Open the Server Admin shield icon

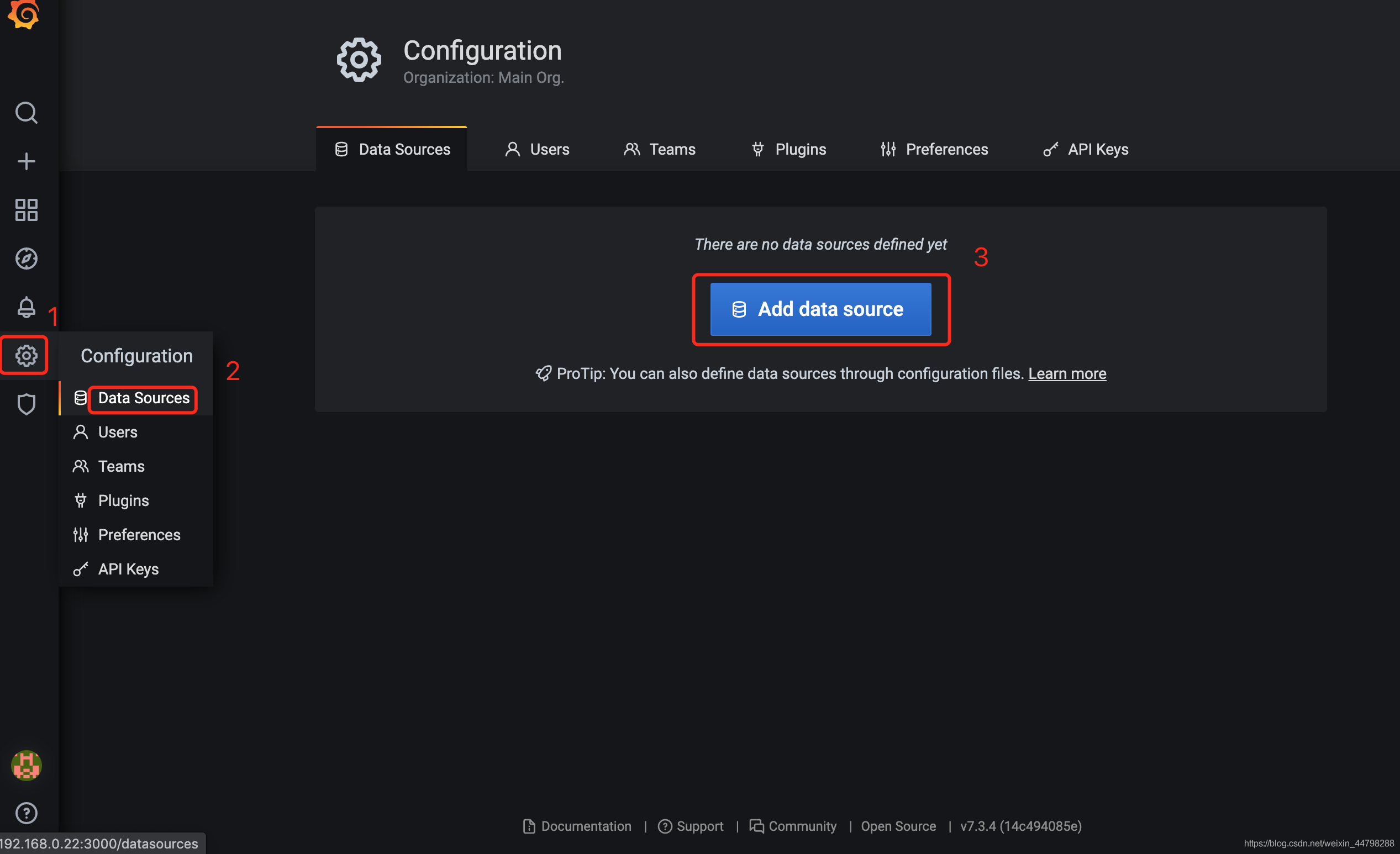[x=26, y=404]
